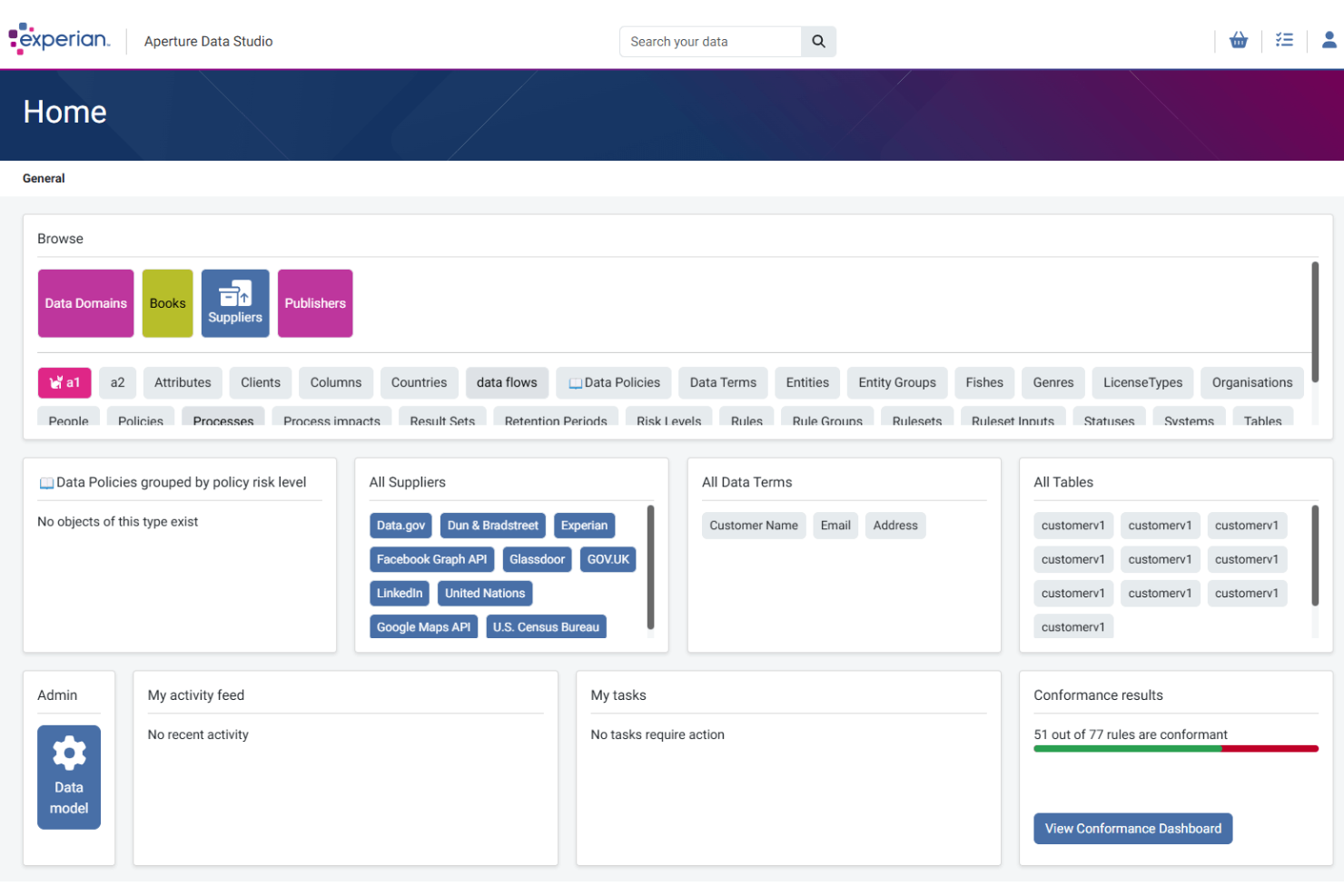Open the Data model admin settings

point(69,776)
